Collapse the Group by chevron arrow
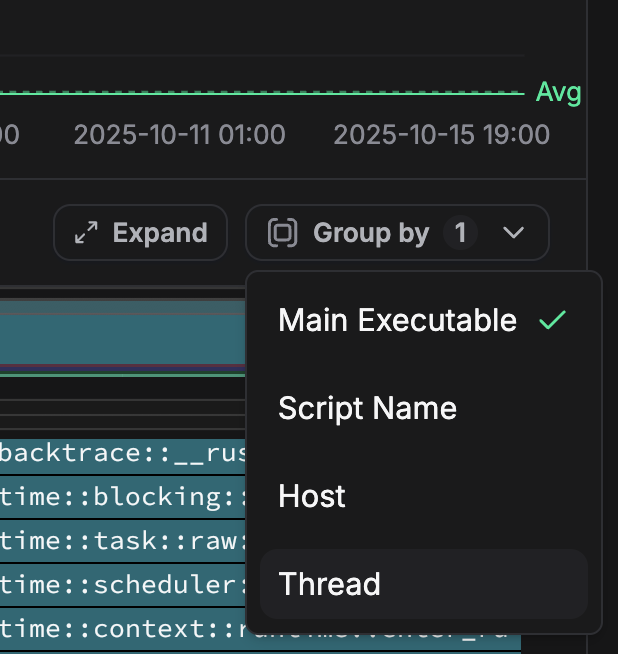Viewport: 618px width, 654px height. click(x=514, y=233)
